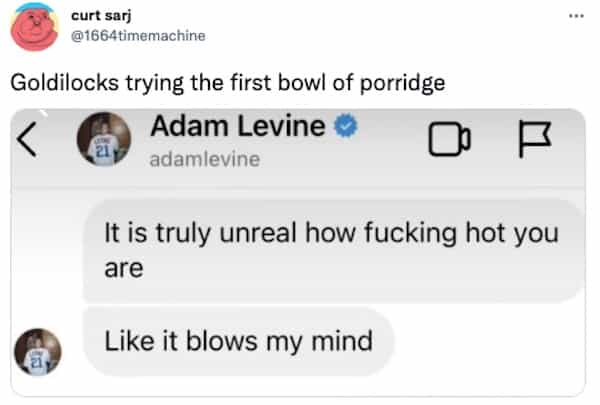
Task: Visit the @1664timemachine handle link
Action: point(139,35)
